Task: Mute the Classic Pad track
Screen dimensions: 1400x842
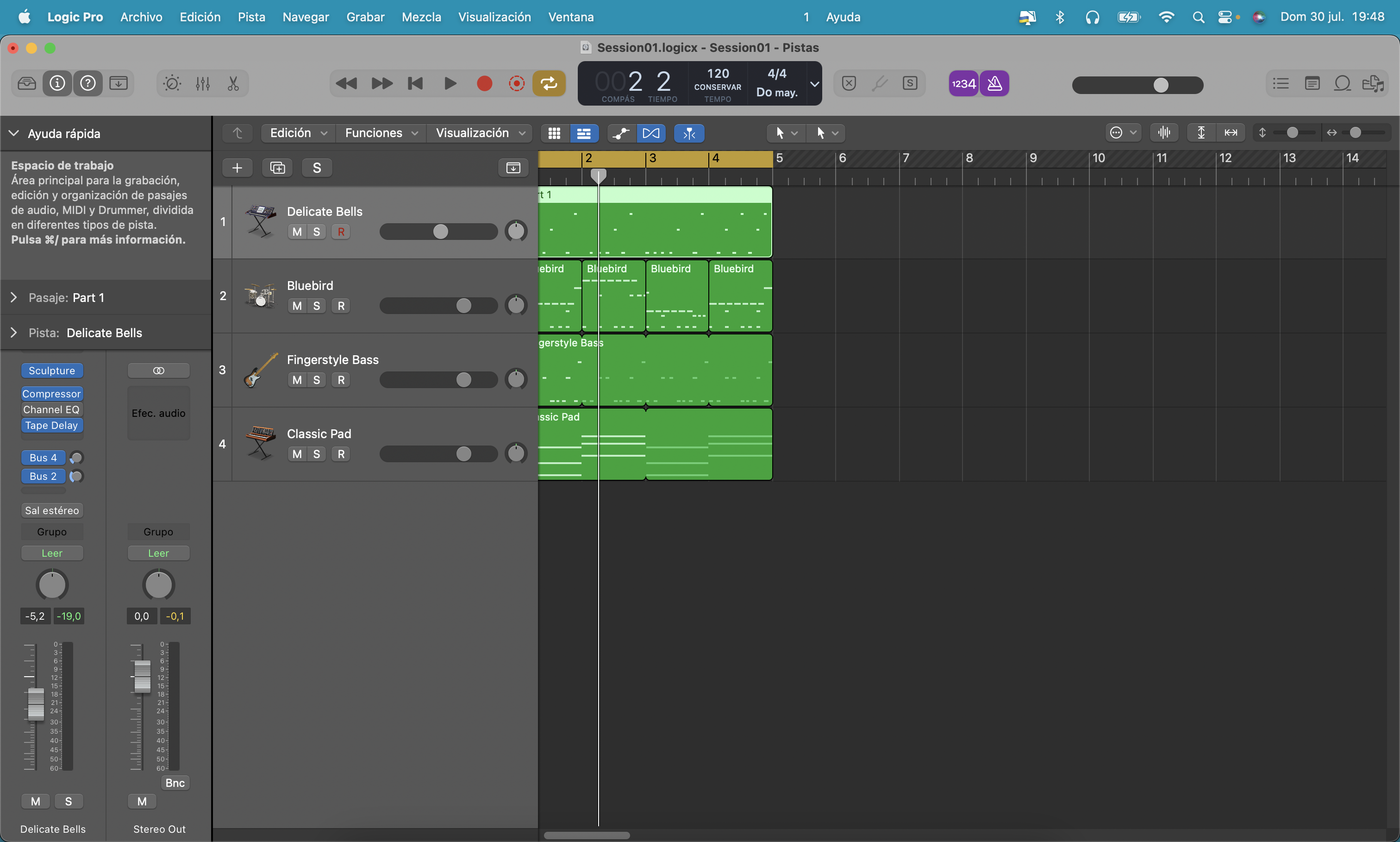Action: coord(297,454)
